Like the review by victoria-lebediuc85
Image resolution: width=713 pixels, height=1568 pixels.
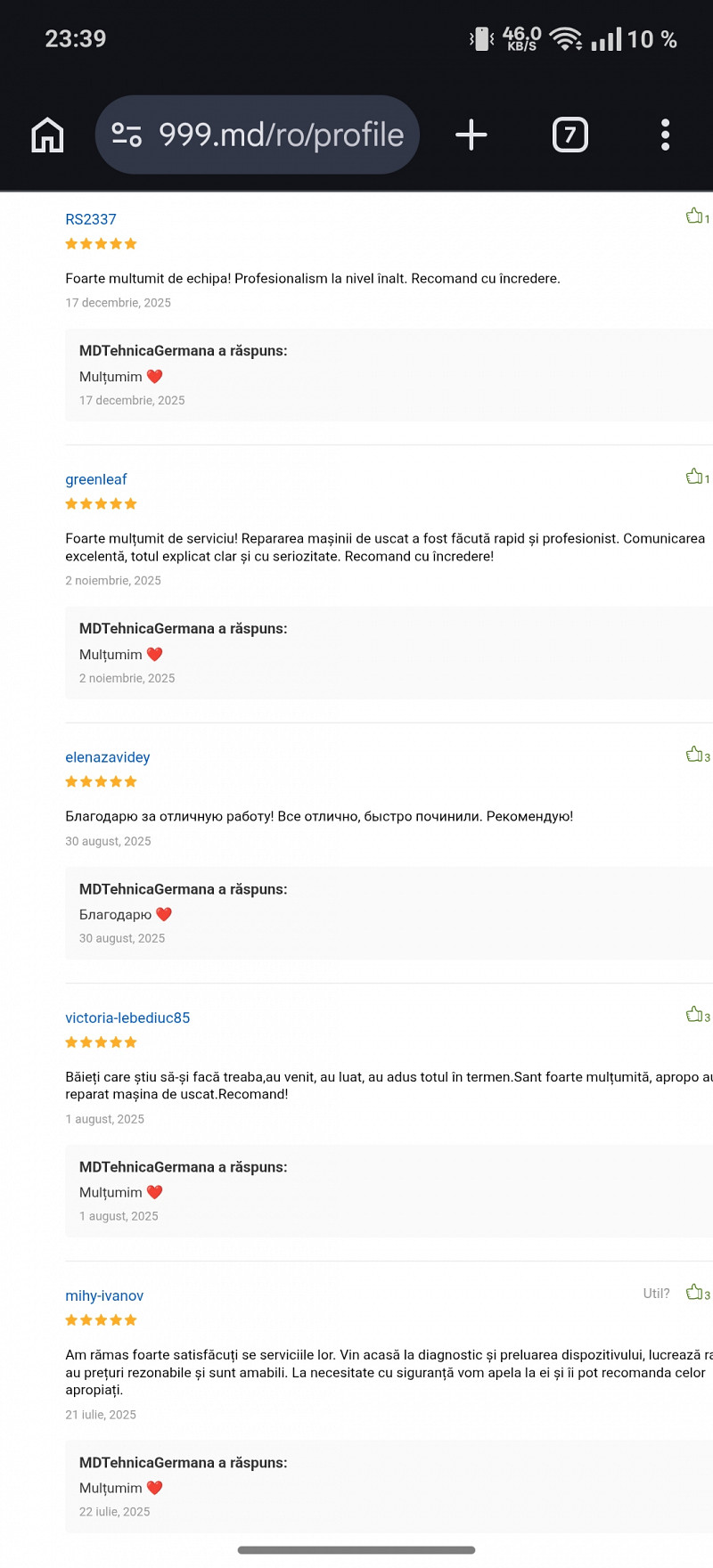[x=694, y=1015]
